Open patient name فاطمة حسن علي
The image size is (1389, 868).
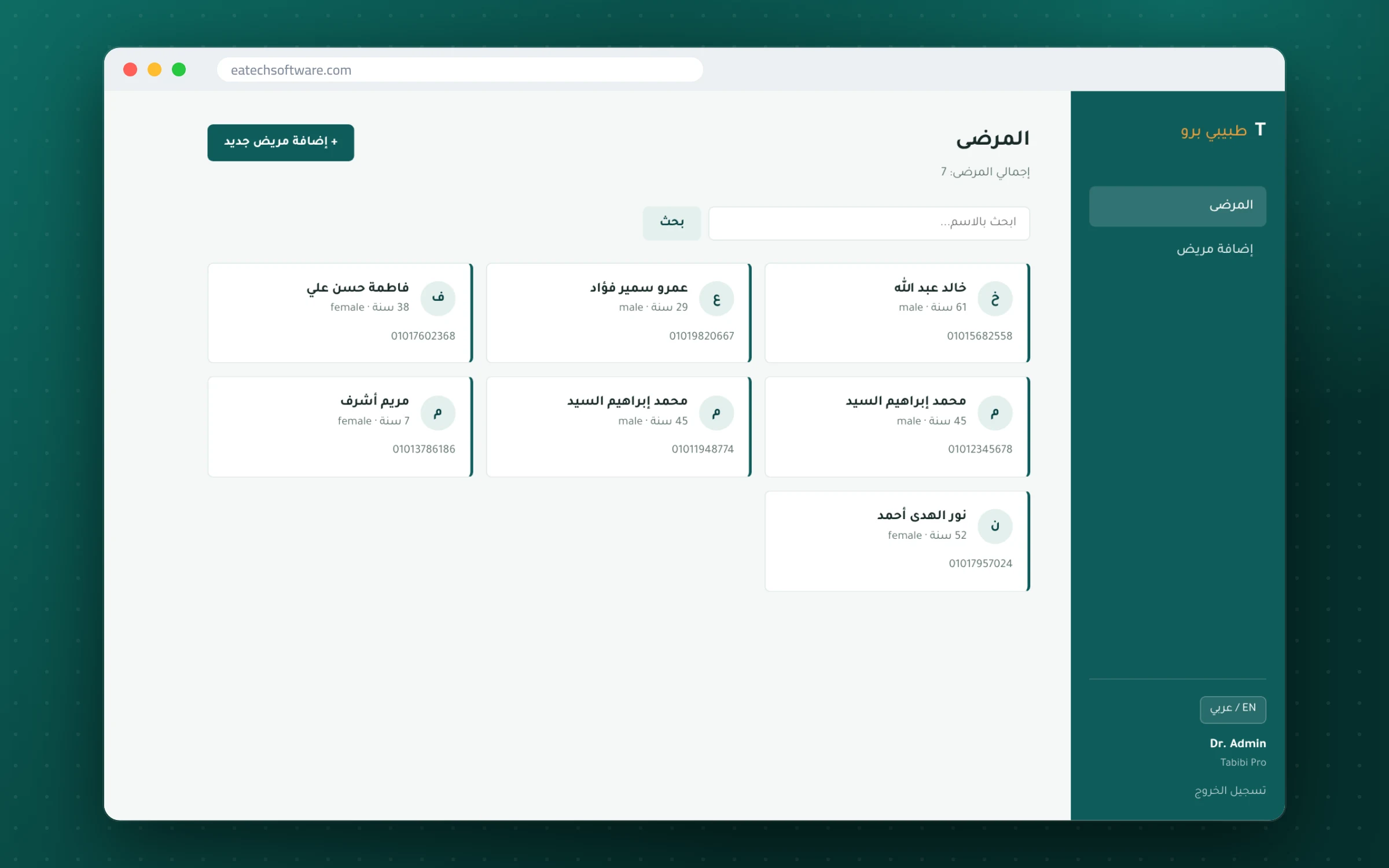[x=358, y=288]
